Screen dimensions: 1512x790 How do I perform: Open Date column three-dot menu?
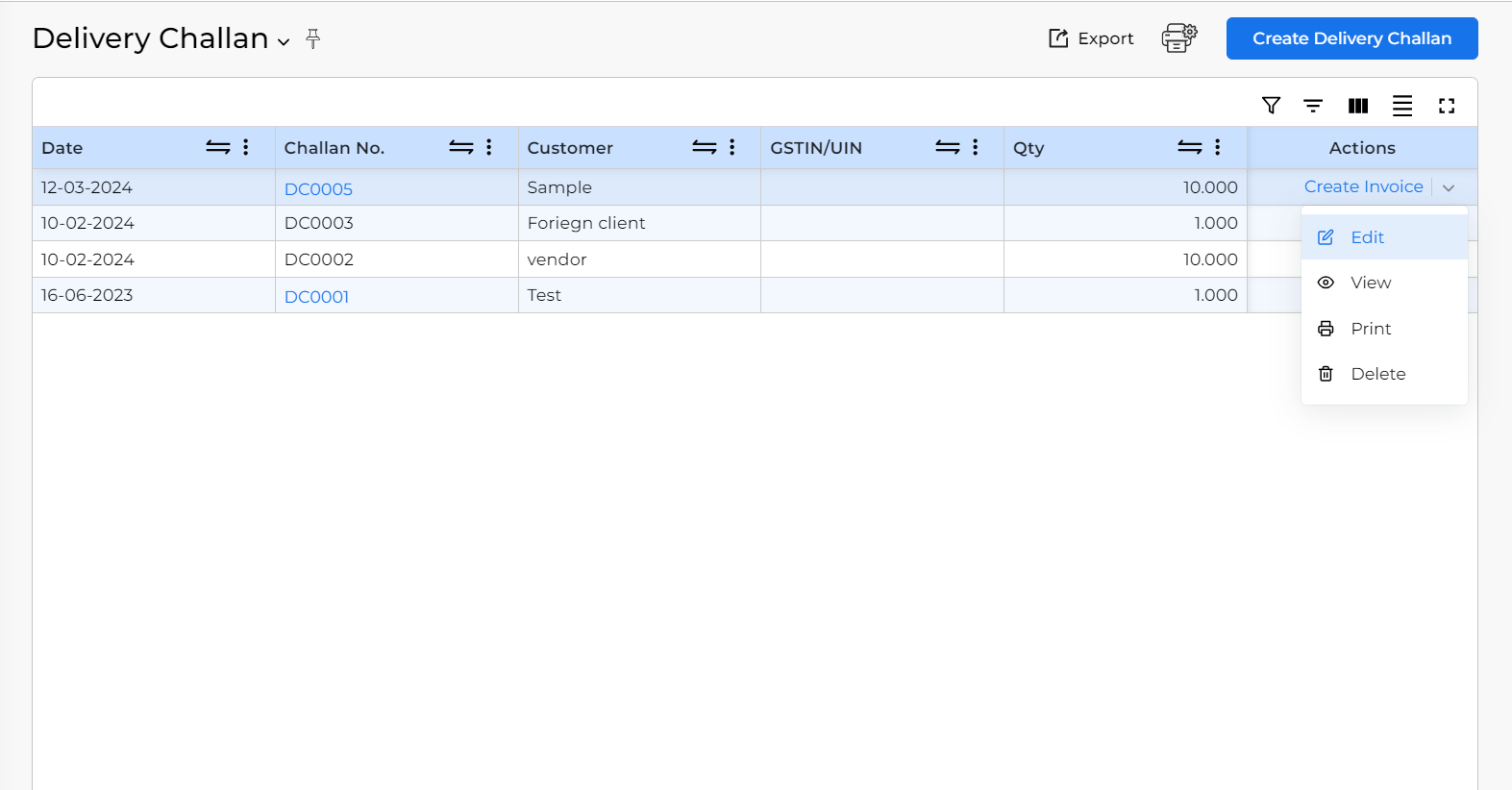coord(246,147)
